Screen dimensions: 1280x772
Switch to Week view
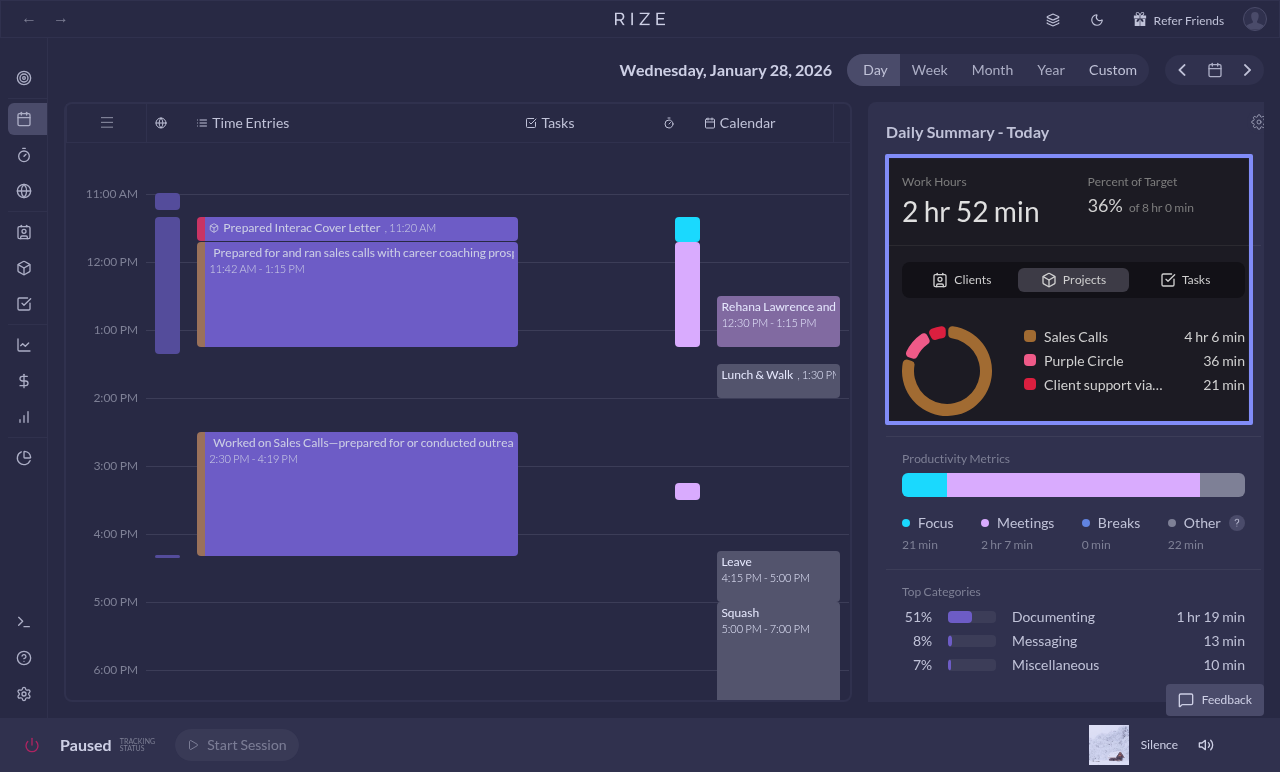pyautogui.click(x=929, y=70)
